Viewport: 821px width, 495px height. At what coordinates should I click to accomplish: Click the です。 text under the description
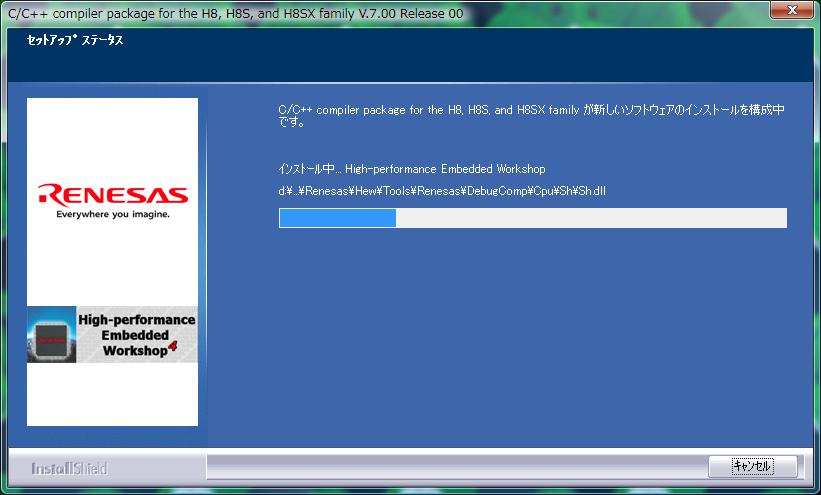point(290,124)
